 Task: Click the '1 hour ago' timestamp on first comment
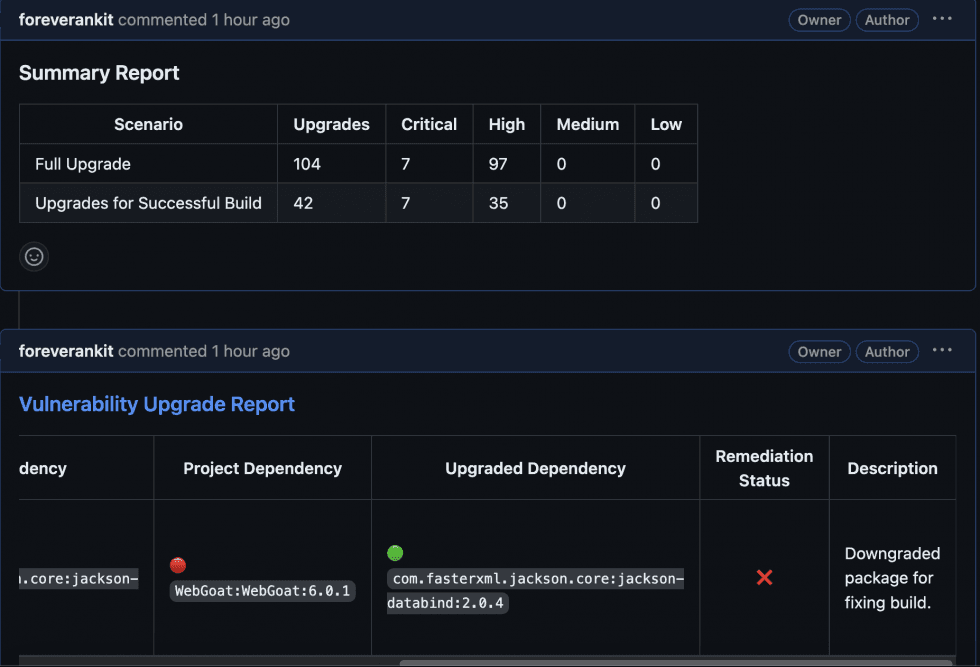pyautogui.click(x=250, y=19)
